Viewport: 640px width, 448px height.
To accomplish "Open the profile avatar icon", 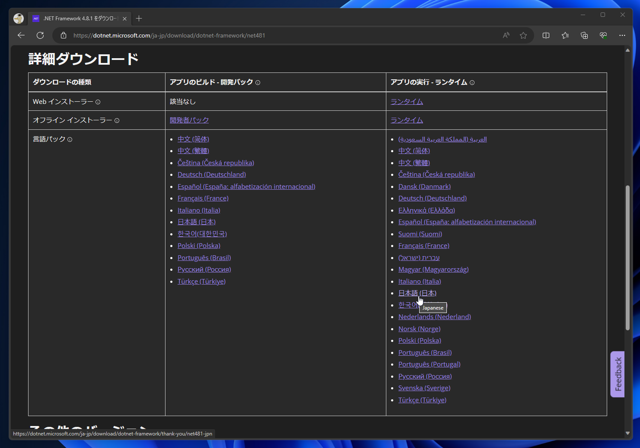I will pyautogui.click(x=18, y=18).
